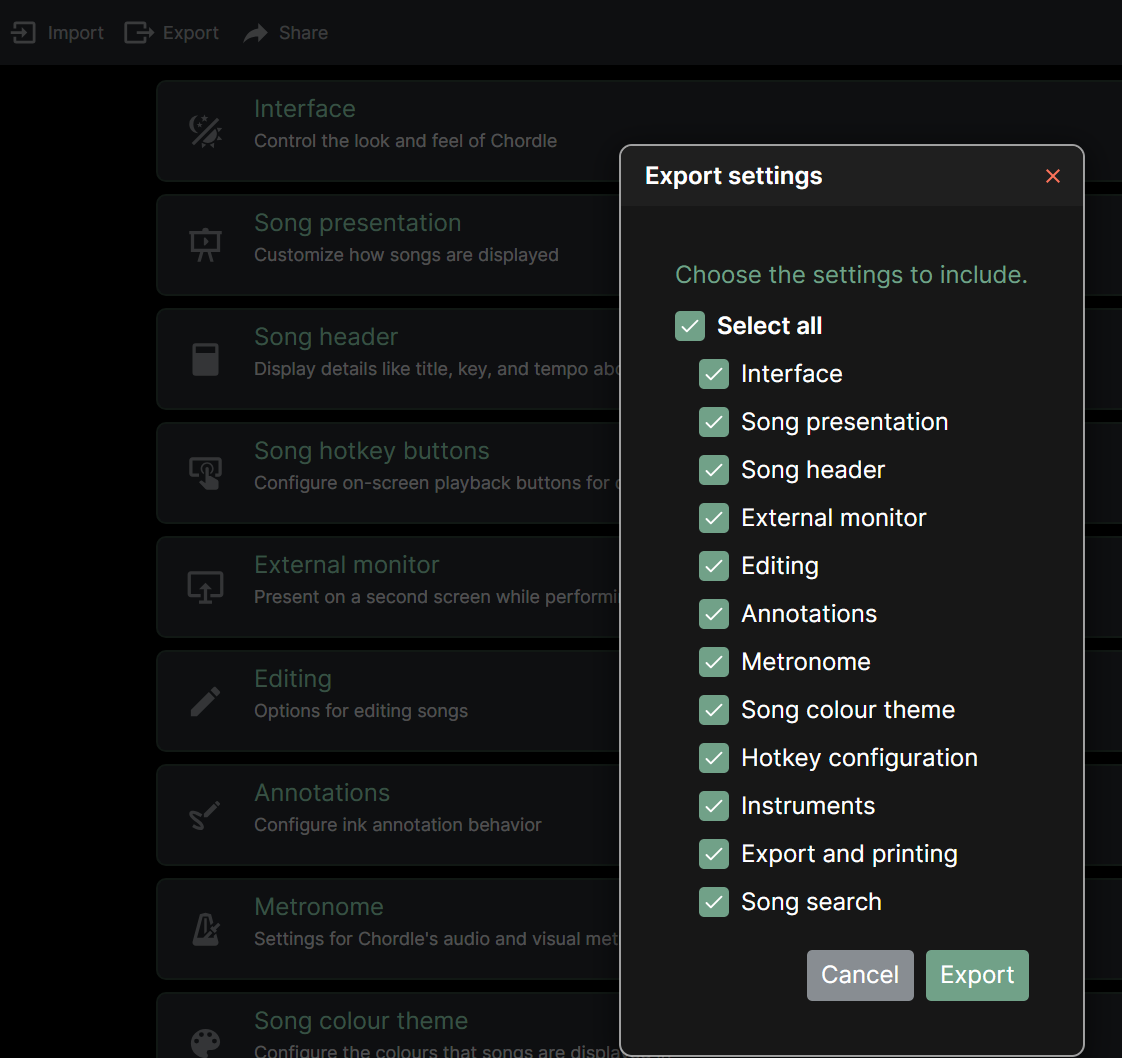Image resolution: width=1122 pixels, height=1058 pixels.
Task: Click the Interface sun-moon icon
Action: pos(205,131)
